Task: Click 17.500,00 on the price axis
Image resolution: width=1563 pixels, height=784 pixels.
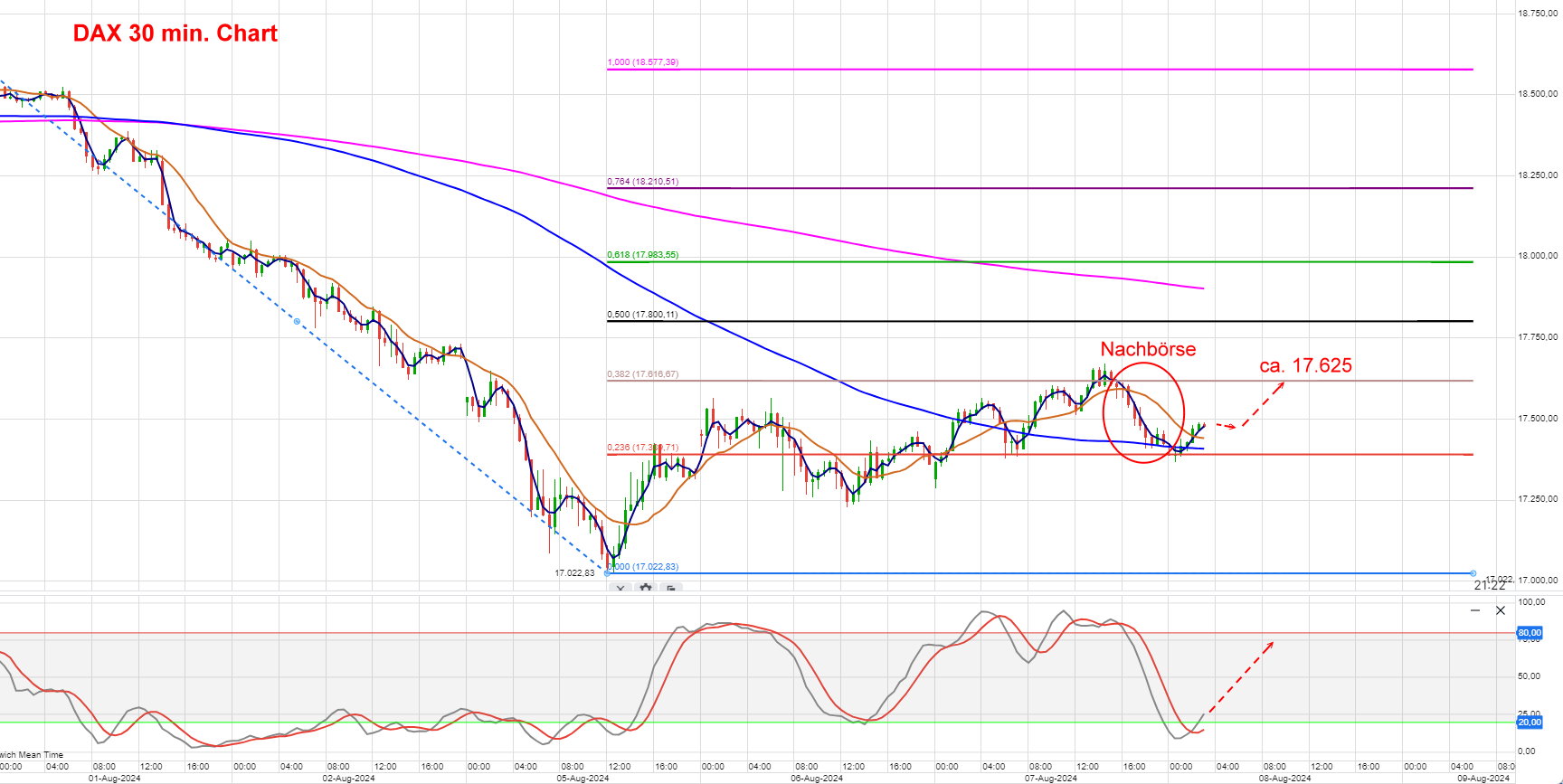Action: (x=1538, y=419)
